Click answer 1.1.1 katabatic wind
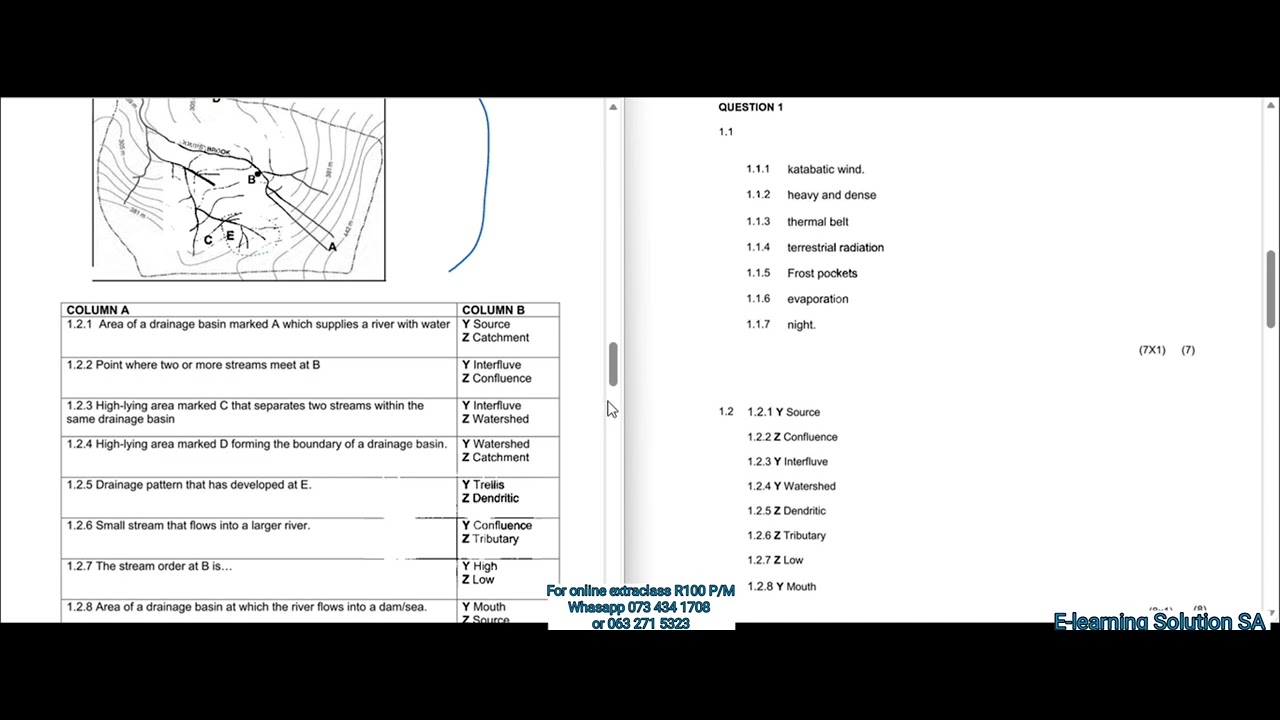 tap(805, 169)
